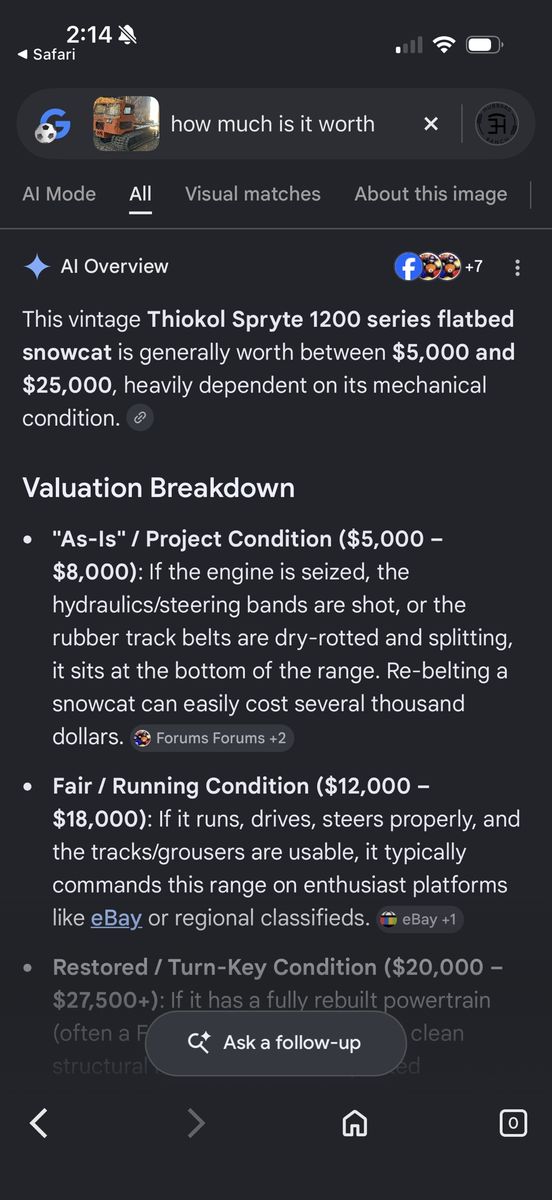Select the All tab
The height and width of the screenshot is (1200, 552).
140,194
